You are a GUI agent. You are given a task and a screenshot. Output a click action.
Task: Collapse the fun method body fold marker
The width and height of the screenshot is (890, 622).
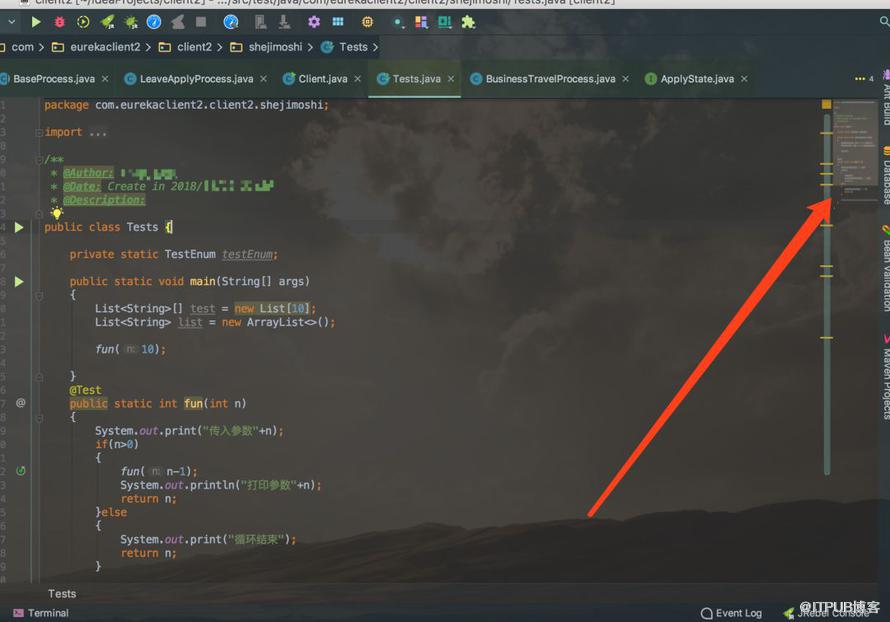(x=39, y=418)
